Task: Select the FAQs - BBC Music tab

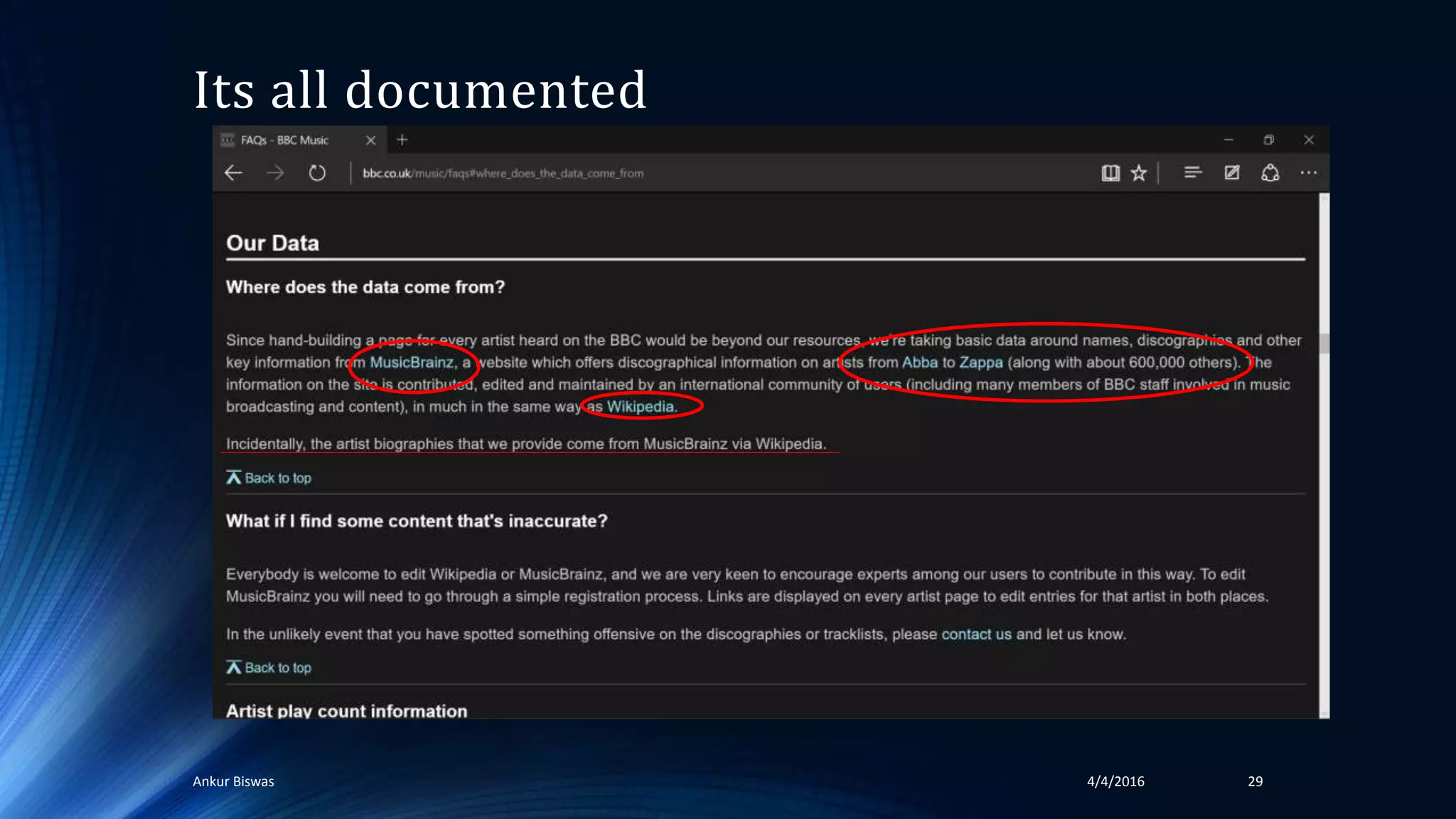Action: (284, 140)
